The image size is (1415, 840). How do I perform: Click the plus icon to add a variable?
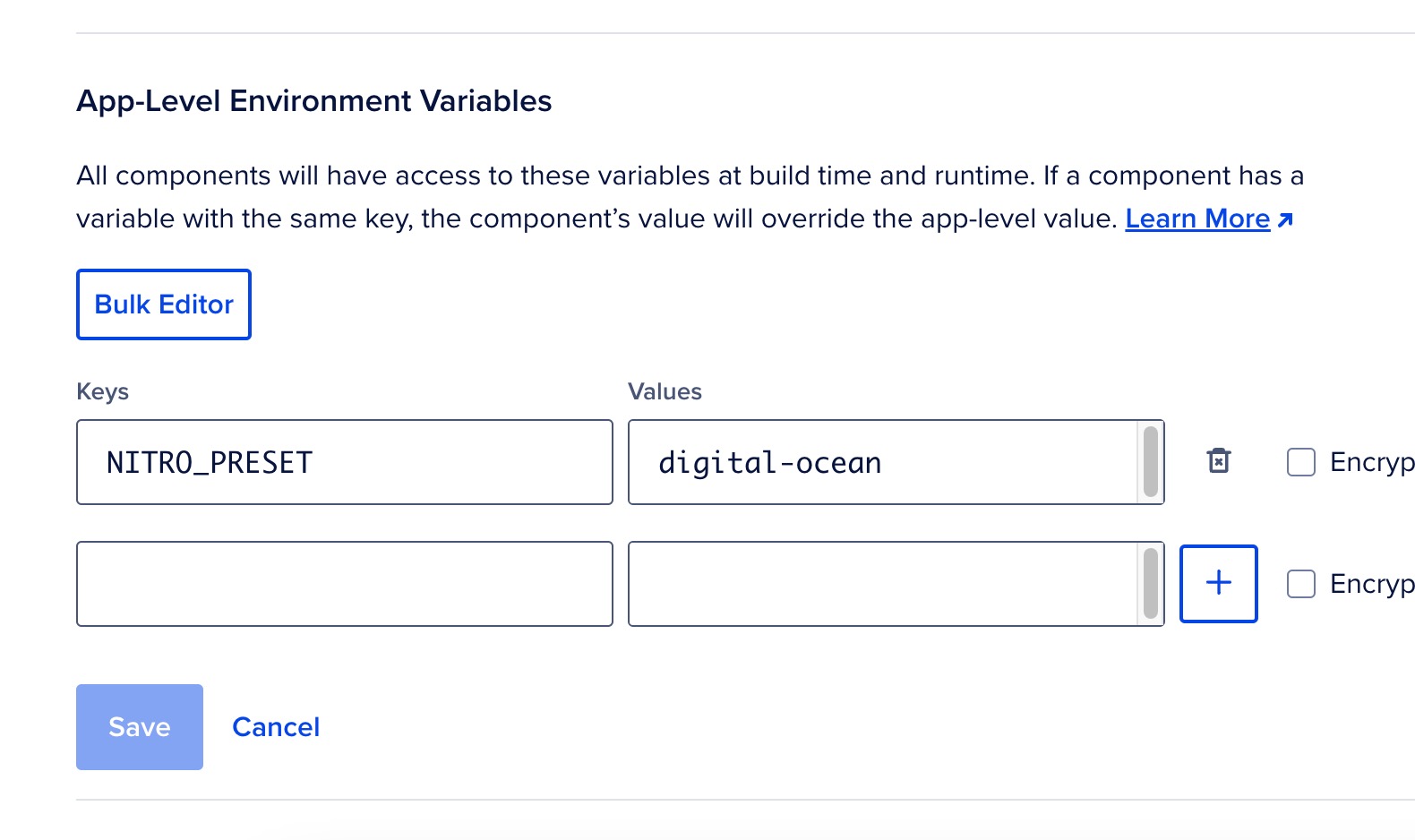pyautogui.click(x=1219, y=583)
